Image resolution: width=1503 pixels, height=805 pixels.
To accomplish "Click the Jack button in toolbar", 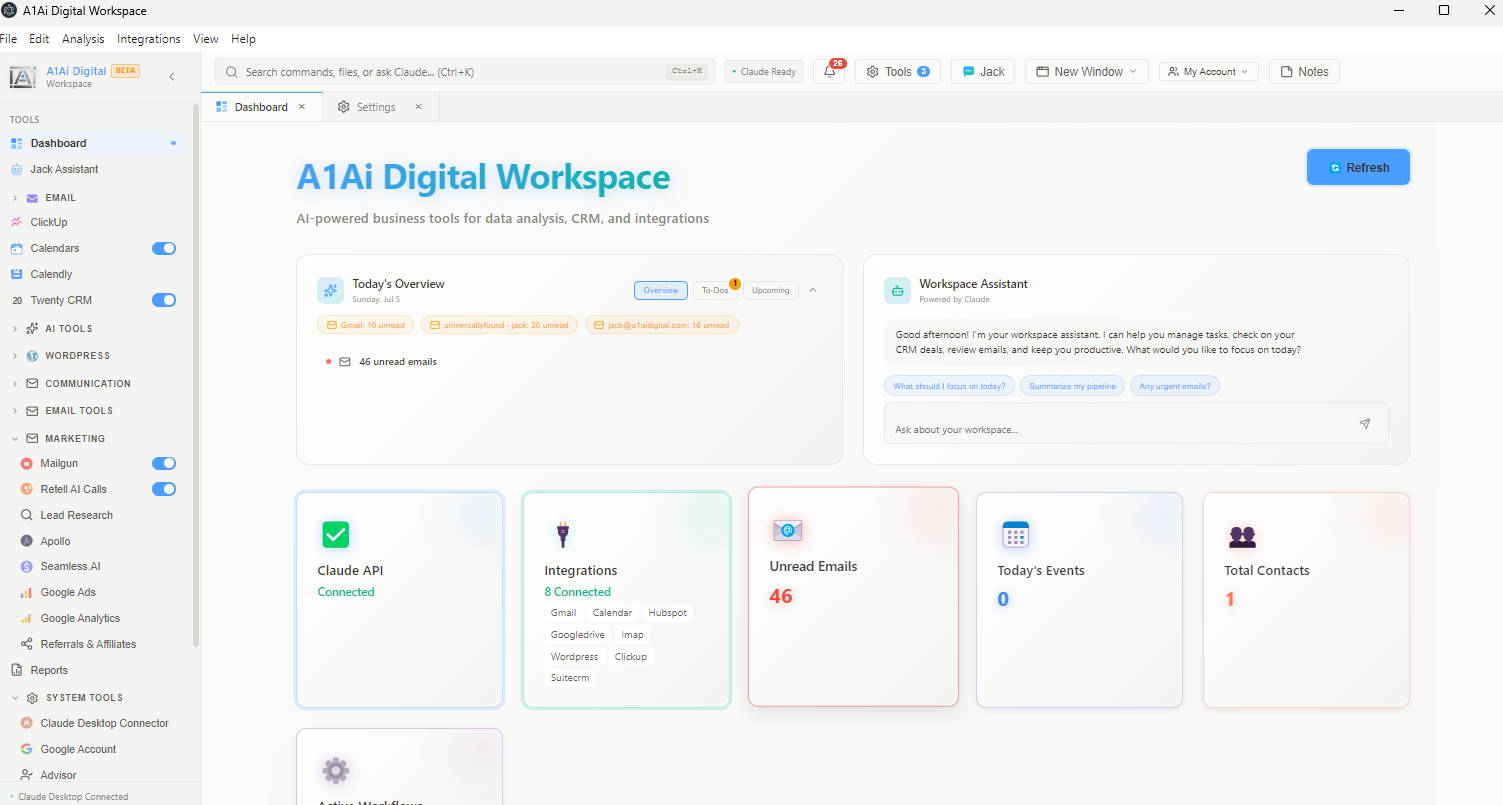I will tap(983, 72).
